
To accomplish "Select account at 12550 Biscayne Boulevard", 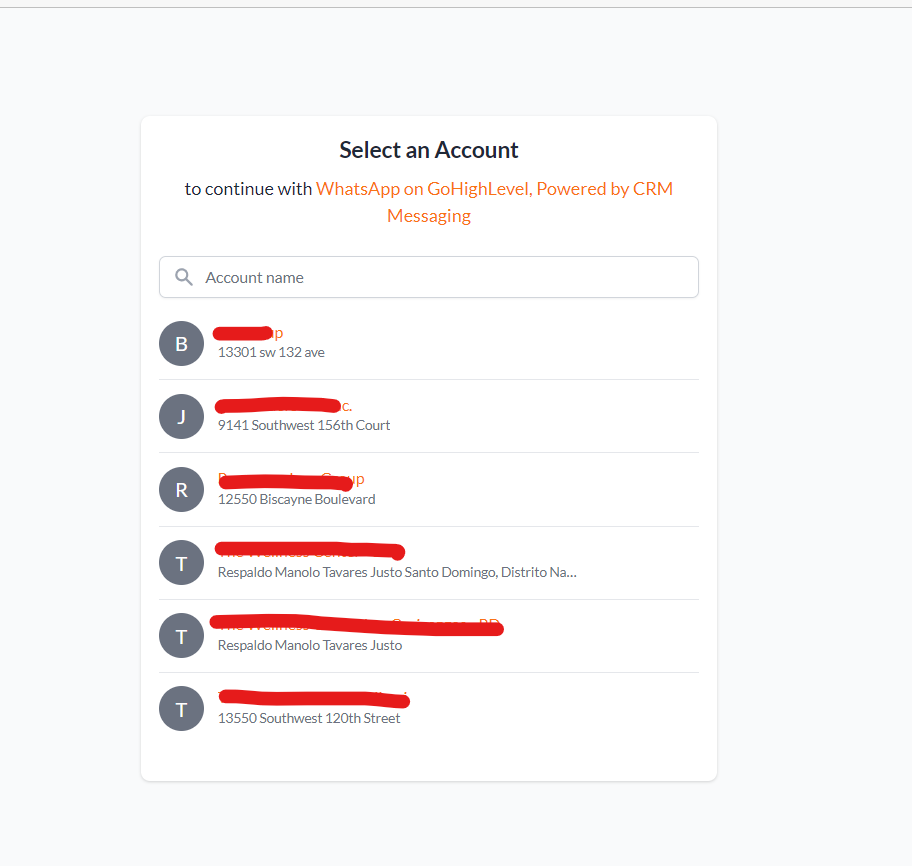I will 429,490.
